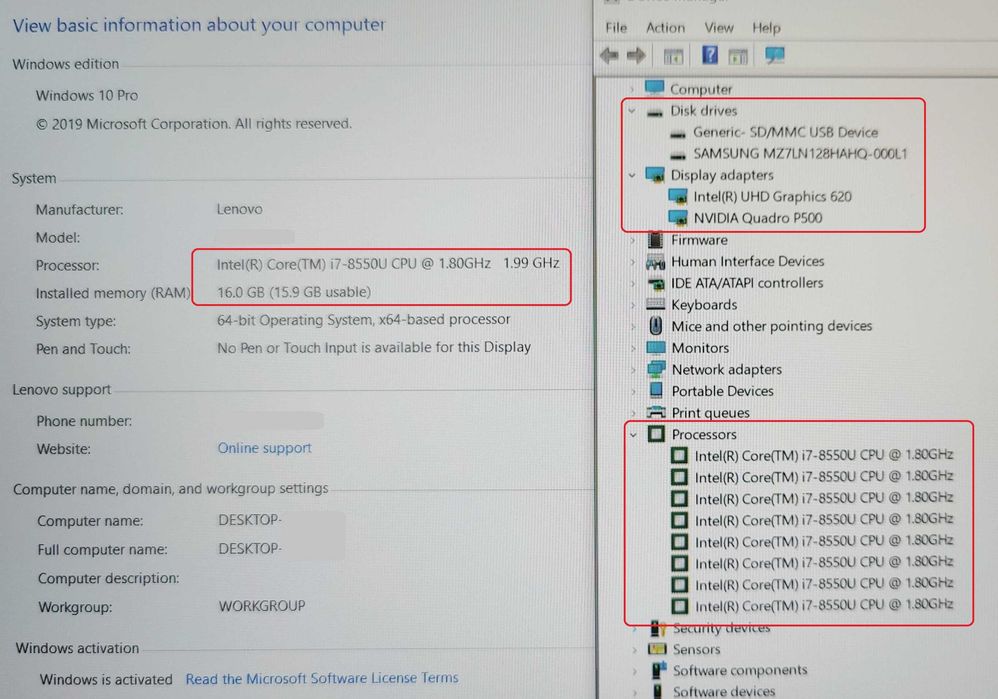Click the Back arrow in Device Manager toolbar
The width and height of the screenshot is (998, 699).
tap(609, 56)
